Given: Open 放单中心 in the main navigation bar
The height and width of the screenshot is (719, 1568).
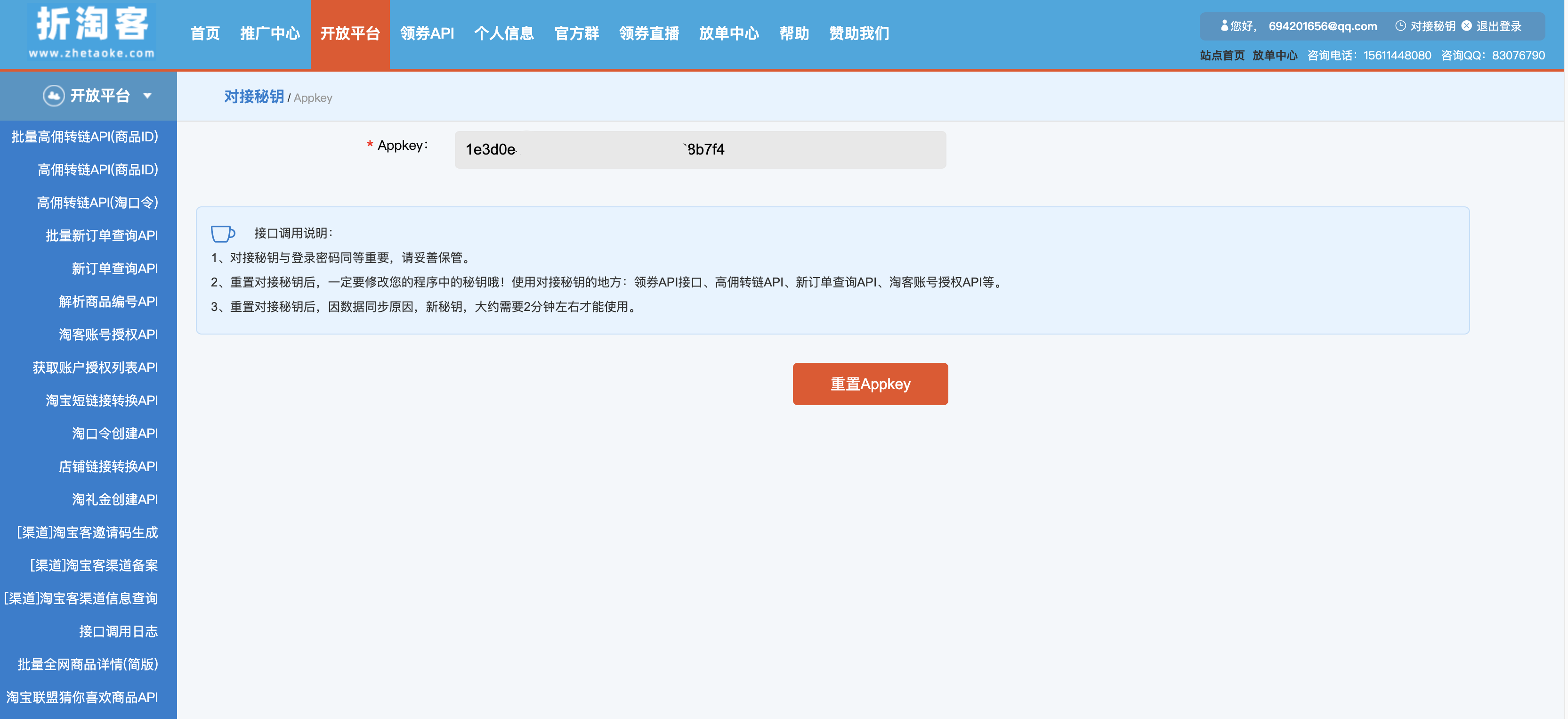Looking at the screenshot, I should click(x=728, y=33).
